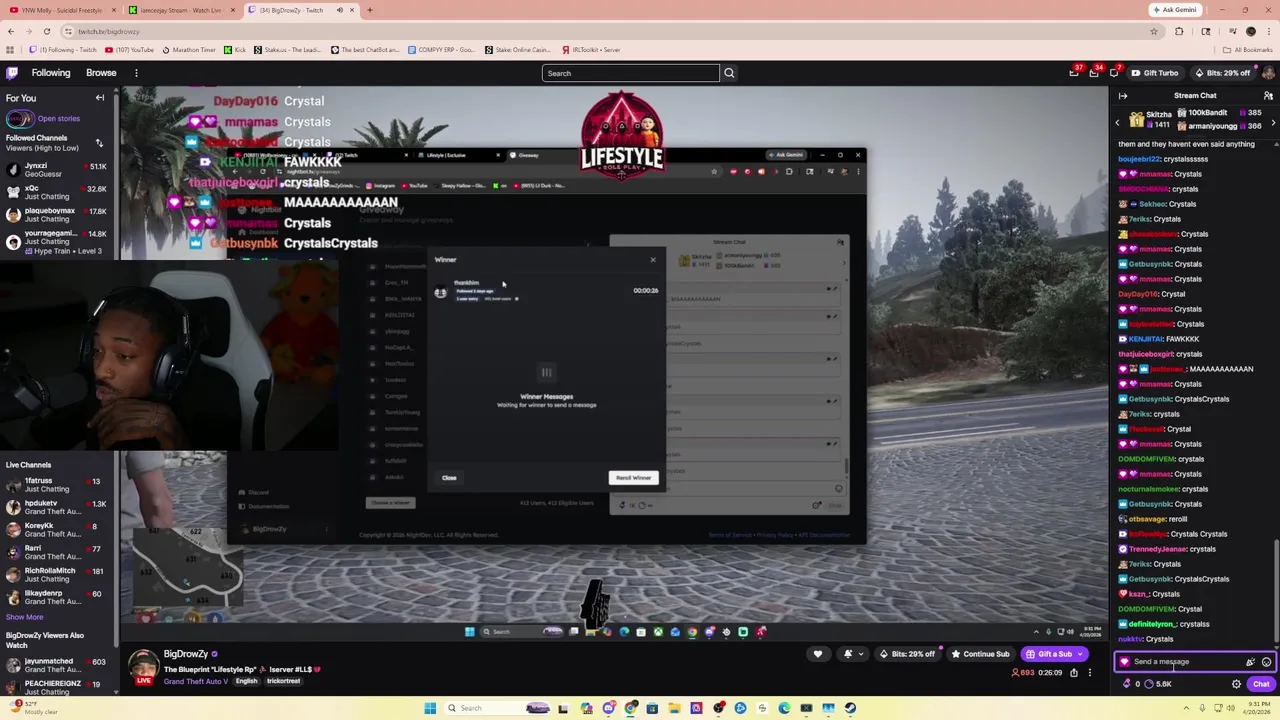Viewport: 1280px width, 720px height.
Task: Open the emote picker in chat
Action: click(1267, 662)
